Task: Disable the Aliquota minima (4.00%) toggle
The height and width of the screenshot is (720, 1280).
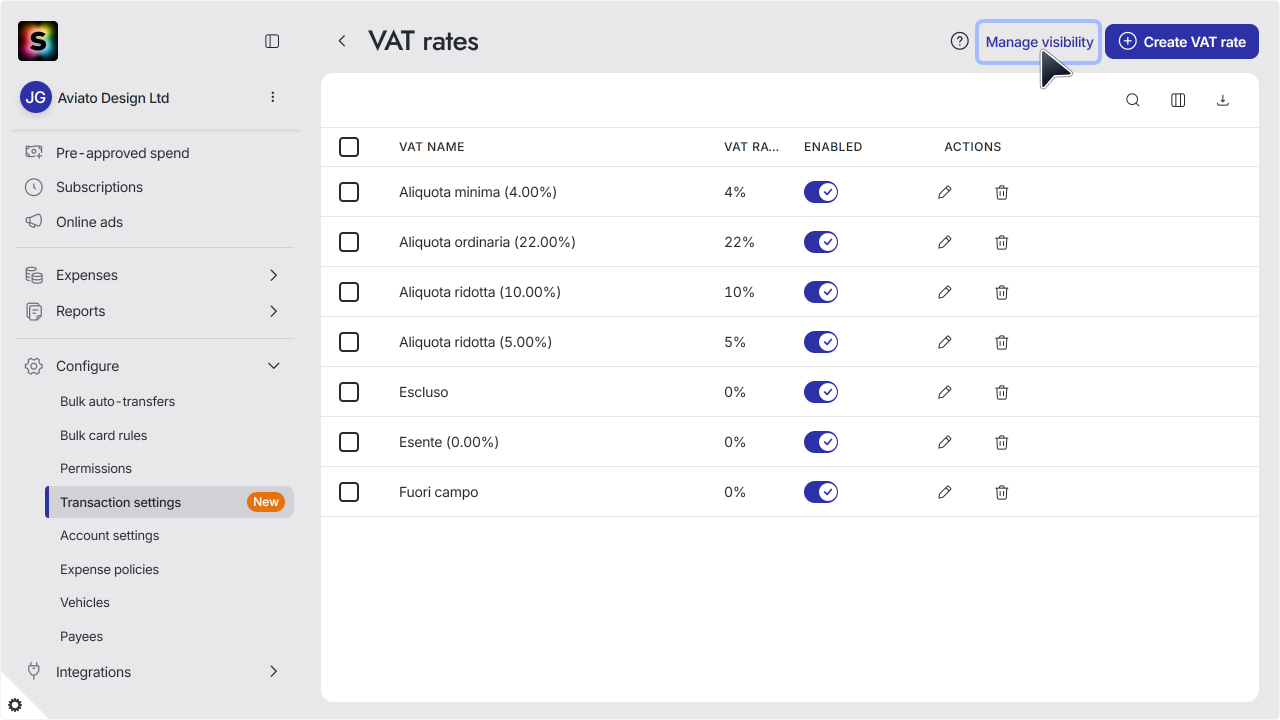Action: click(x=821, y=192)
